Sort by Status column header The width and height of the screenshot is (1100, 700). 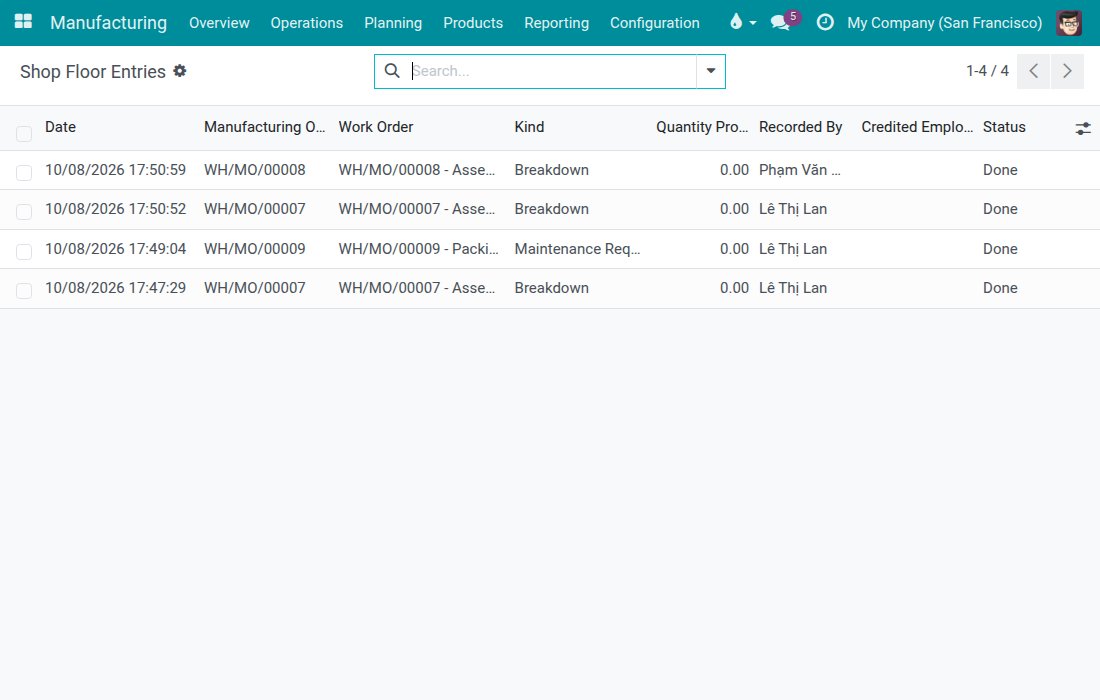pos(1004,127)
